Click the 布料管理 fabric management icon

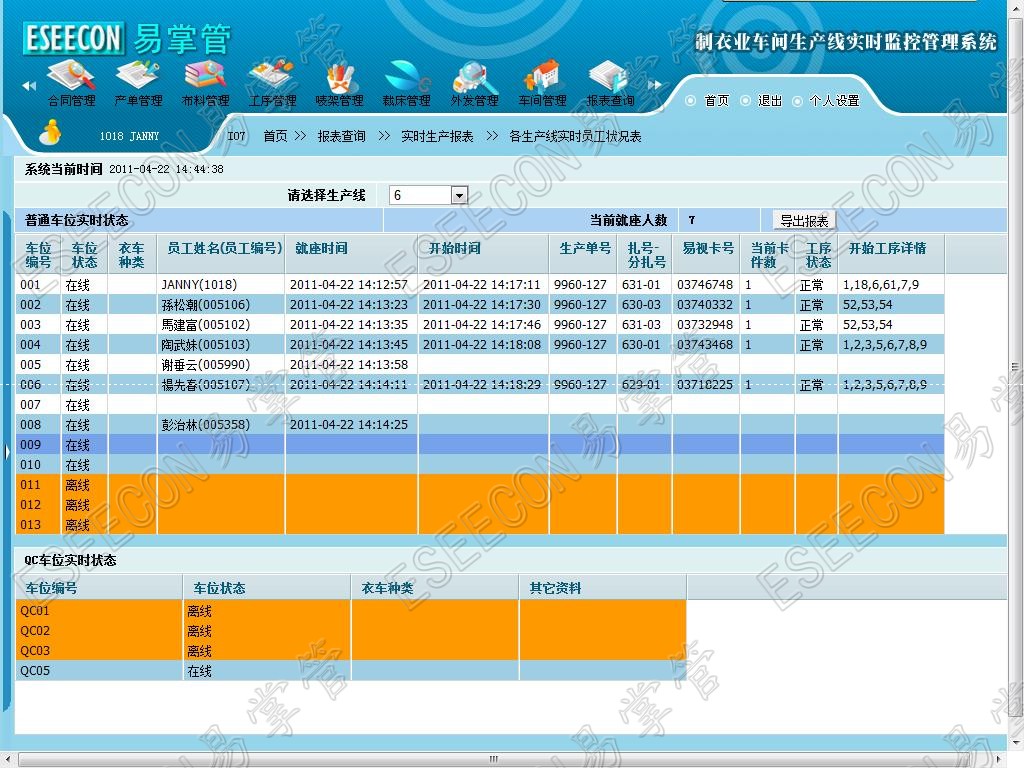[x=205, y=82]
